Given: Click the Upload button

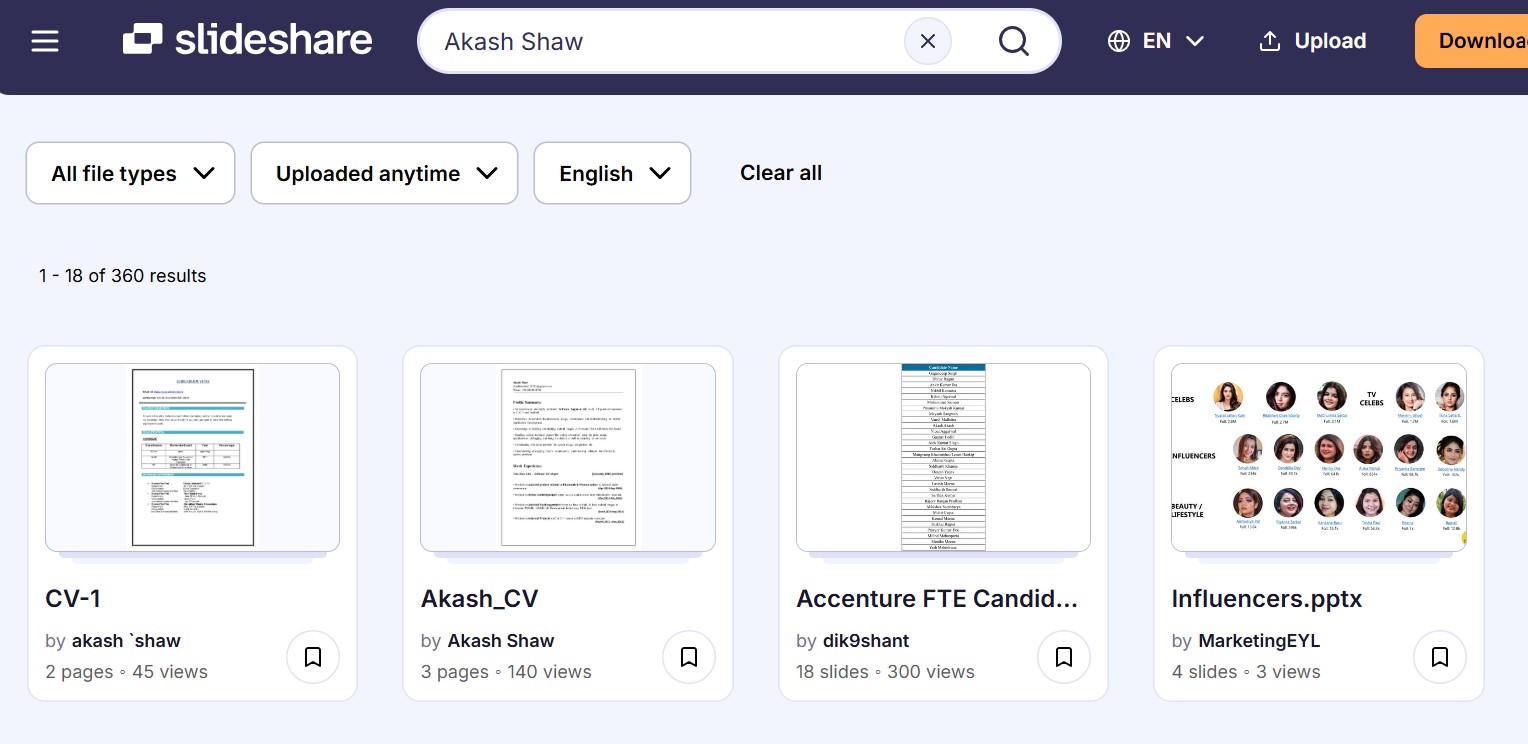Looking at the screenshot, I should [1313, 41].
